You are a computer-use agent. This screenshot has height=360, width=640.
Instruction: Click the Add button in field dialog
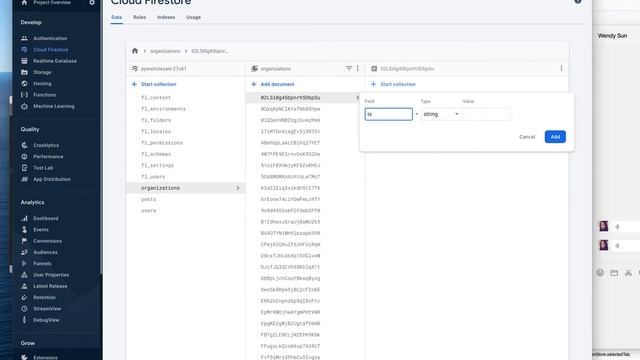[555, 137]
